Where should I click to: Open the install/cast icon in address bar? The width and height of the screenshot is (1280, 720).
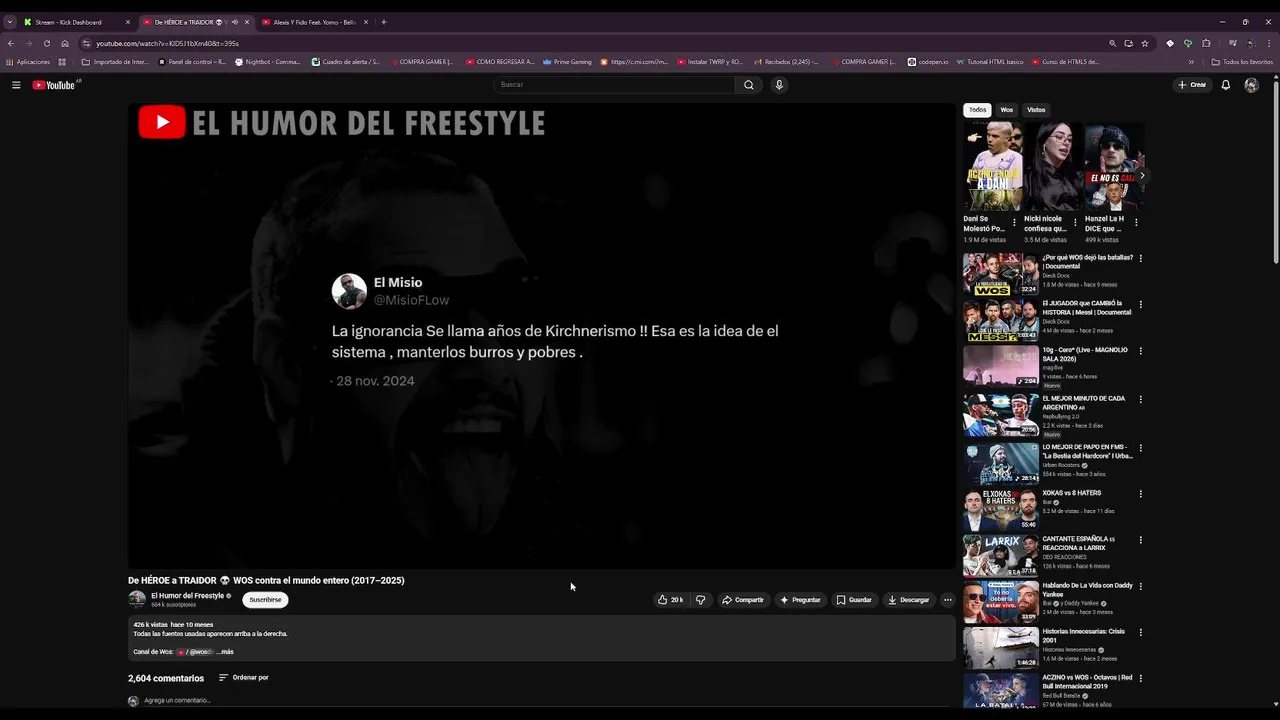1129,43
